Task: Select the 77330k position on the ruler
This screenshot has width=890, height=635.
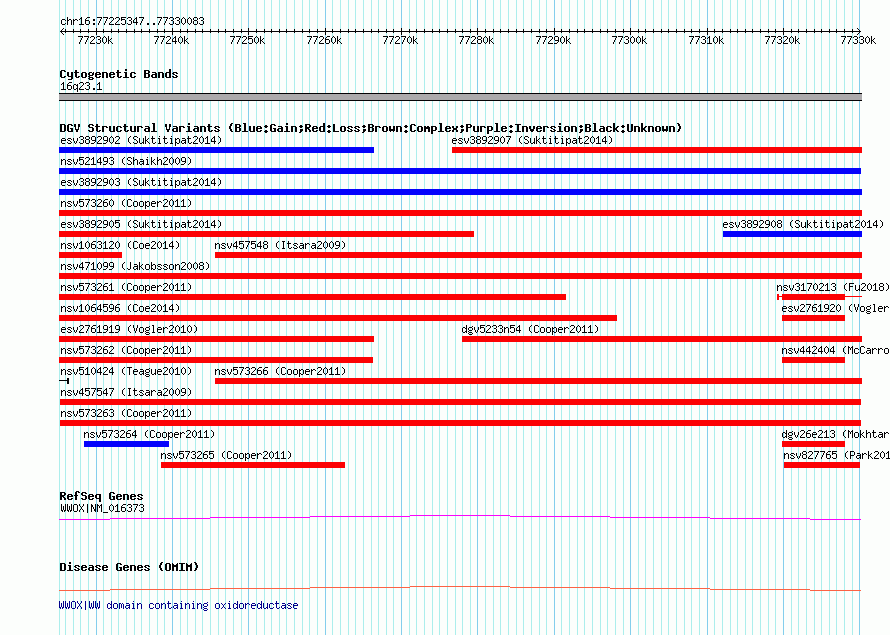Action: [x=858, y=40]
